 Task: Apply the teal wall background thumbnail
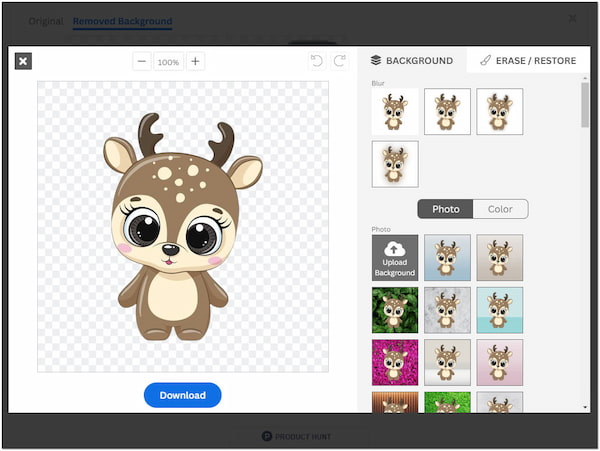499,311
